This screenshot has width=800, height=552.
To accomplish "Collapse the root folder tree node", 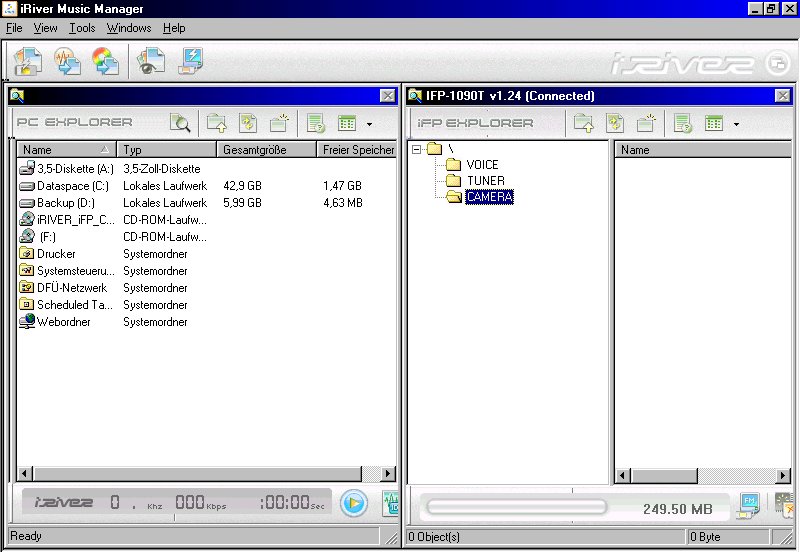I will pyautogui.click(x=417, y=149).
